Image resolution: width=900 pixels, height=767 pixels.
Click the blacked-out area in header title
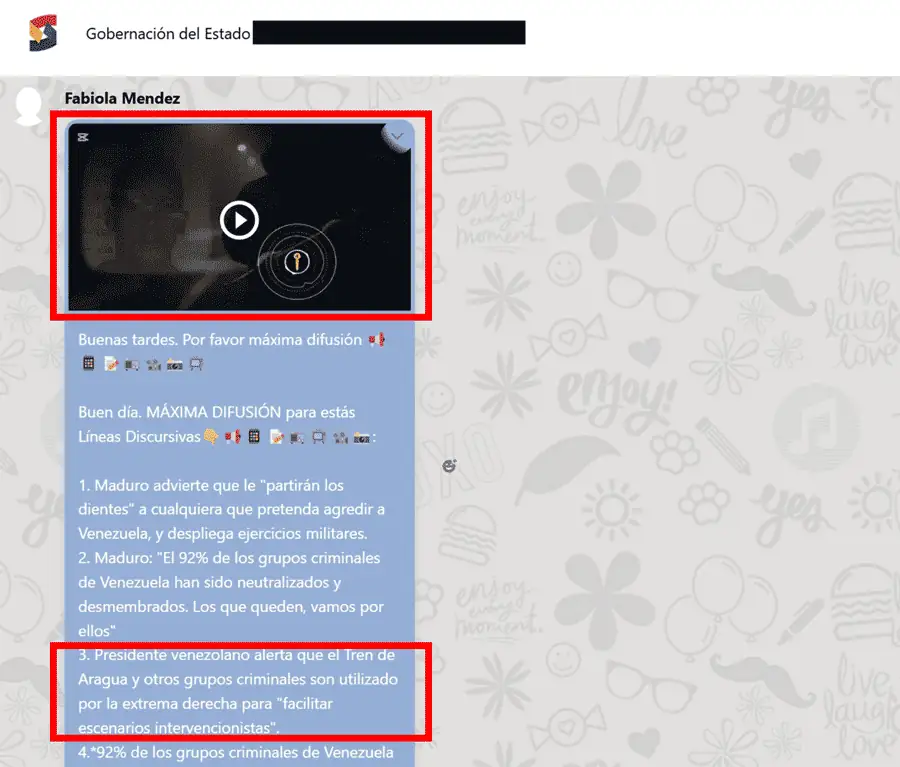[389, 33]
